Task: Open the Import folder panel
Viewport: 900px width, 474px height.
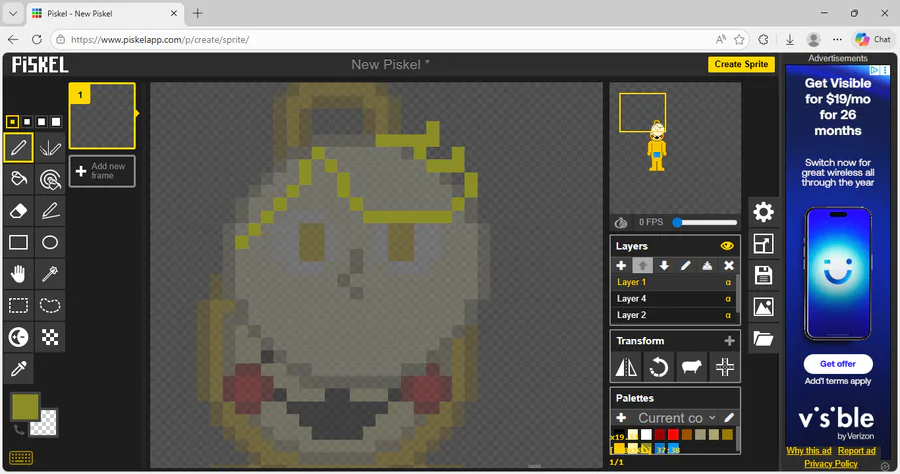Action: (x=763, y=339)
